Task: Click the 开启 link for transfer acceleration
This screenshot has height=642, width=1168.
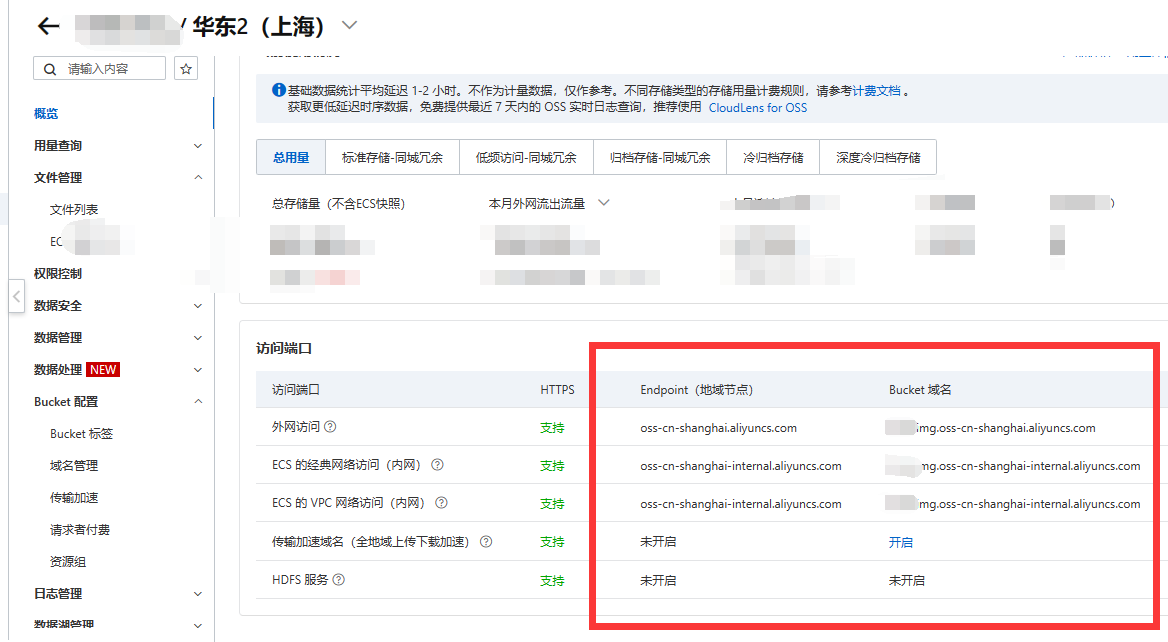Action: point(900,542)
